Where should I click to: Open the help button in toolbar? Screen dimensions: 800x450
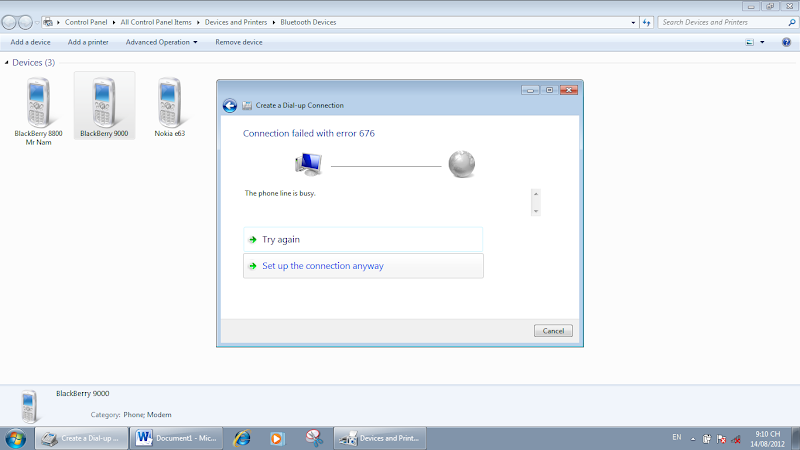[x=786, y=42]
